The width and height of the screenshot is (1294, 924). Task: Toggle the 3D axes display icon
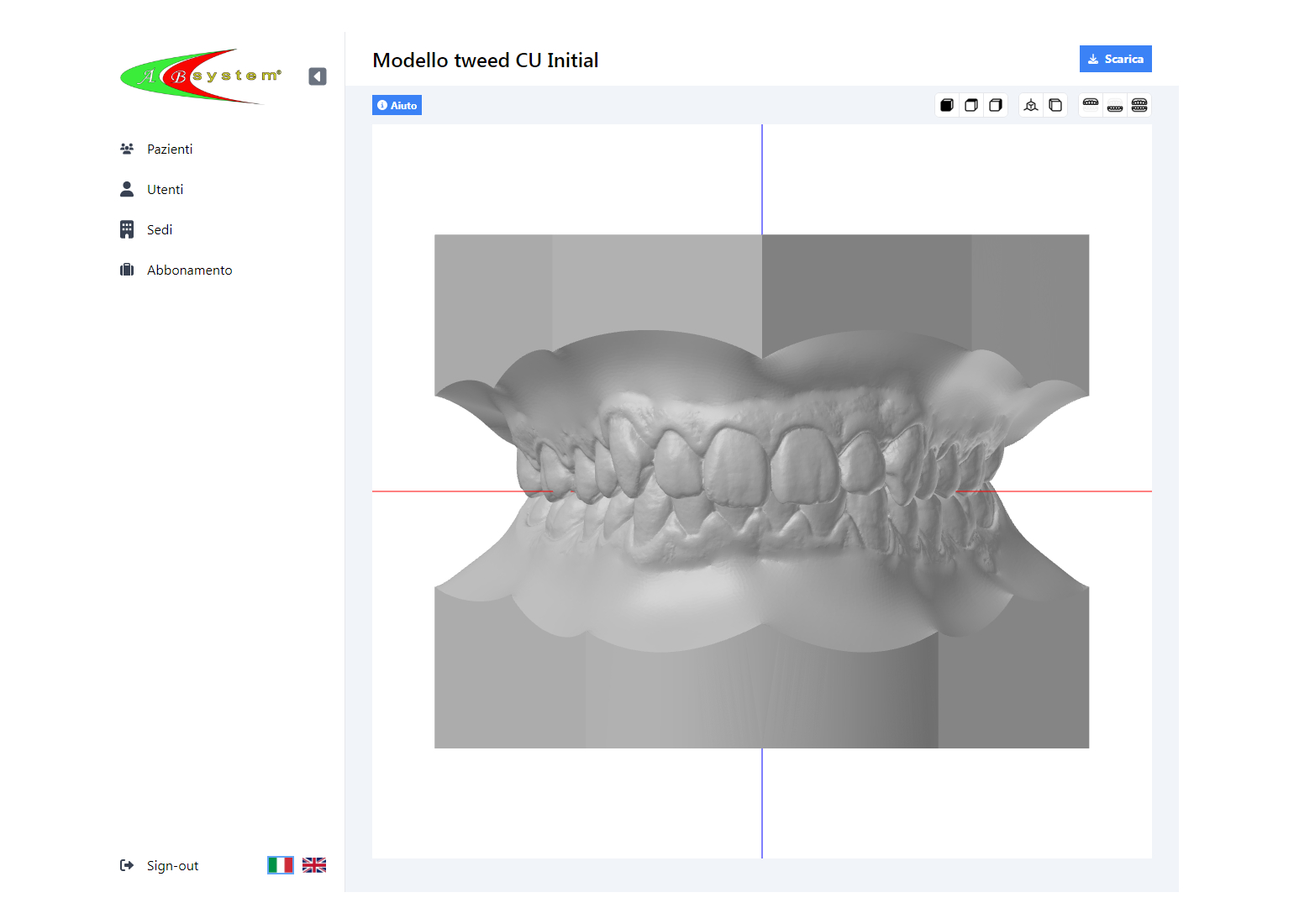(x=1031, y=105)
